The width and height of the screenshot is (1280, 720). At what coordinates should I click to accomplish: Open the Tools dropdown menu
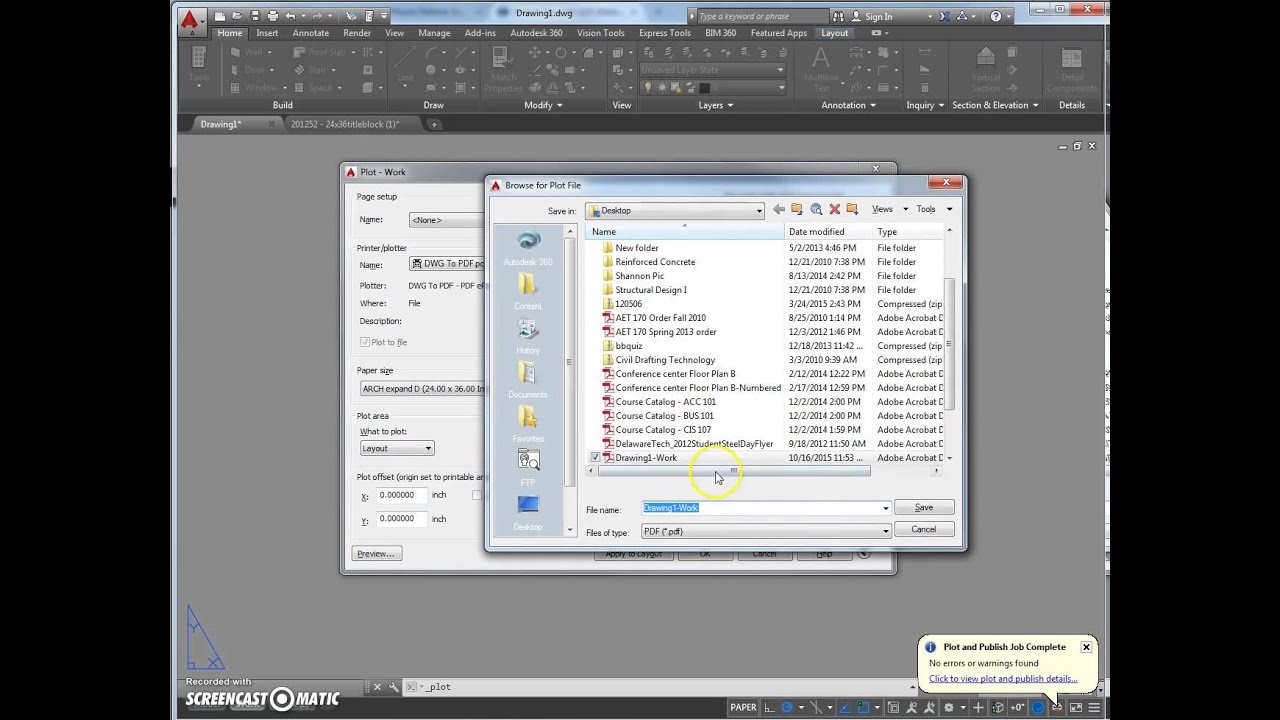(933, 209)
